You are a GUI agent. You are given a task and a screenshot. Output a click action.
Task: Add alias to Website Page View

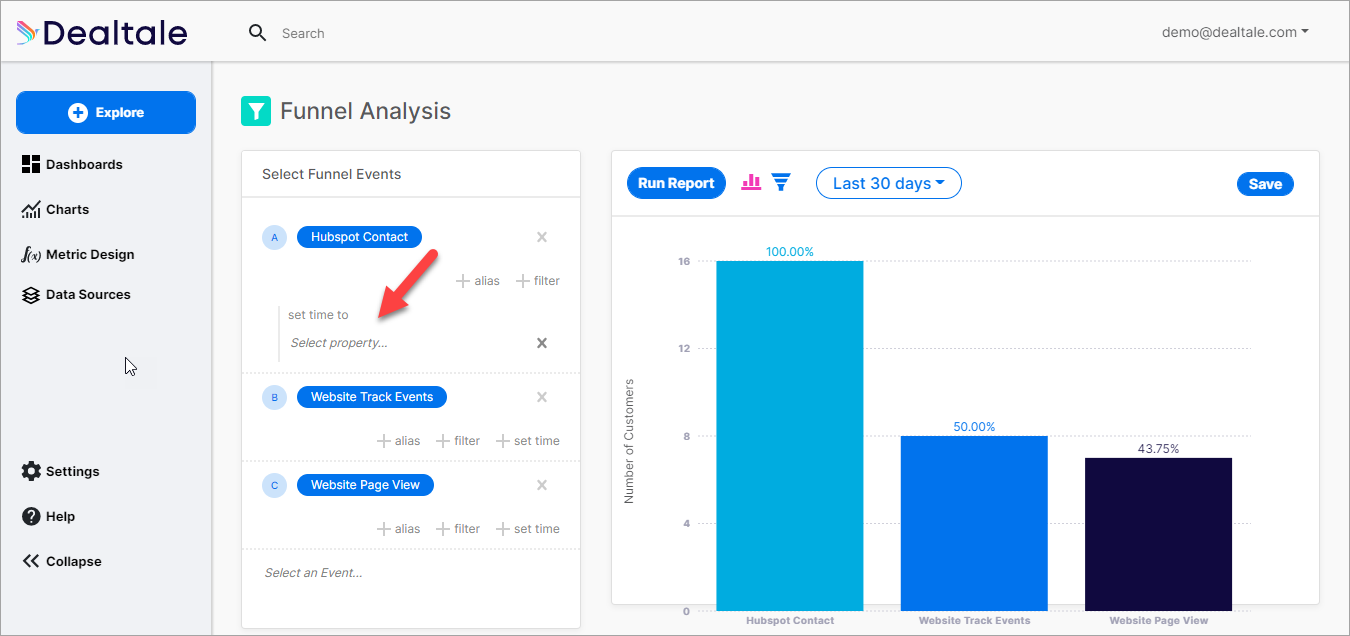[398, 529]
